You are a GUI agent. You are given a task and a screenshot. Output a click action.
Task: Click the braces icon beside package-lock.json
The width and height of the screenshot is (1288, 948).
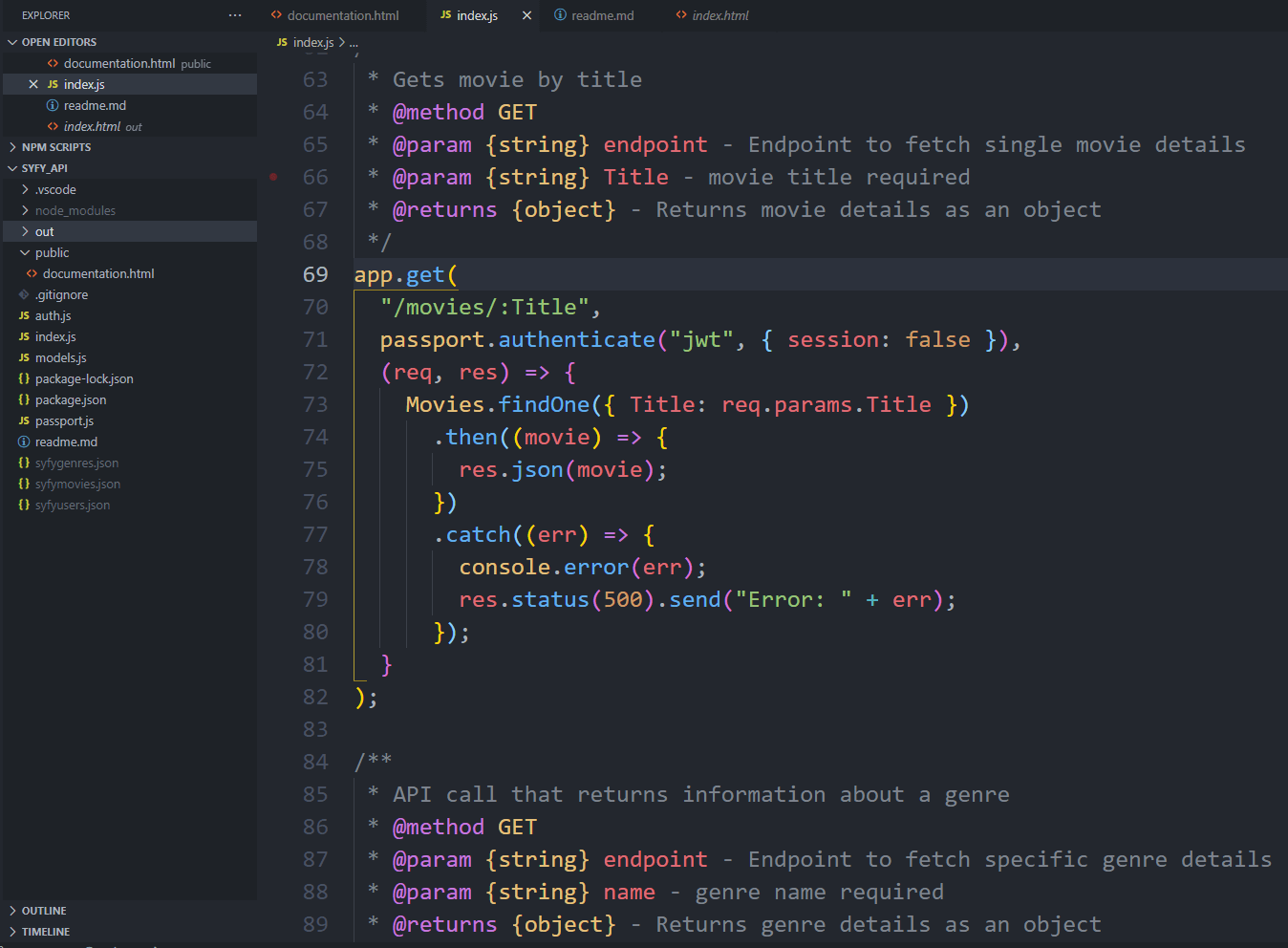(24, 378)
